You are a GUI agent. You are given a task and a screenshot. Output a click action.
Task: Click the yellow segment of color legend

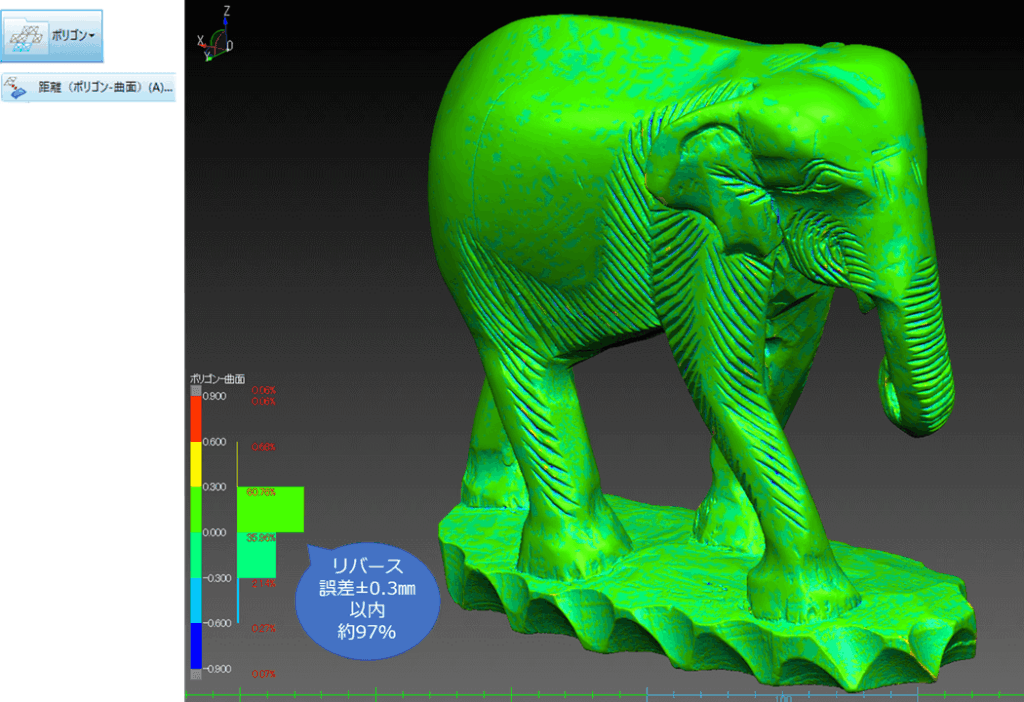click(196, 464)
